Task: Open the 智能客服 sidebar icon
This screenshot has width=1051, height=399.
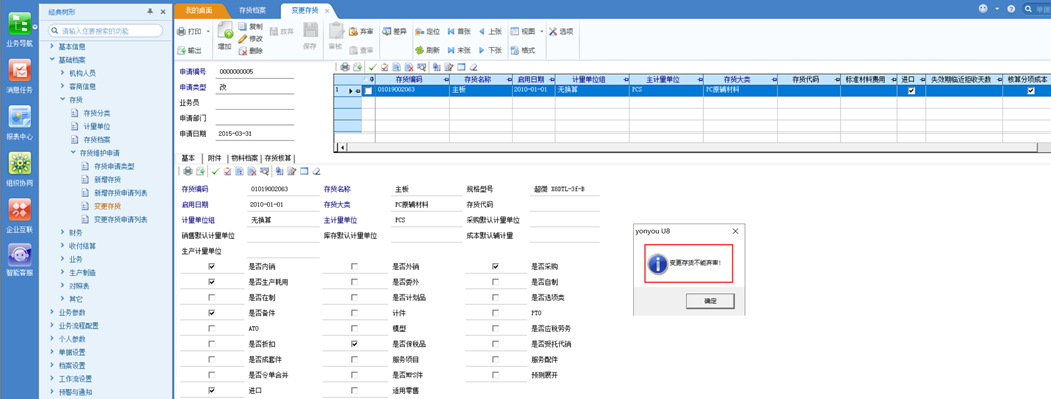Action: click(x=19, y=255)
